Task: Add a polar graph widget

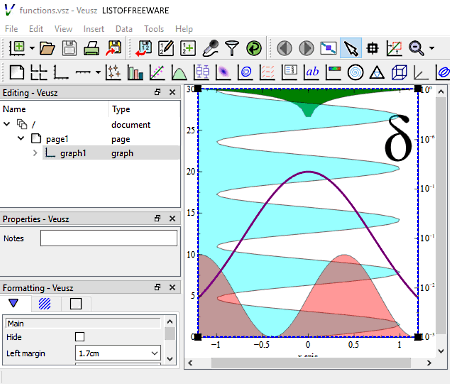Action: [x=355, y=72]
